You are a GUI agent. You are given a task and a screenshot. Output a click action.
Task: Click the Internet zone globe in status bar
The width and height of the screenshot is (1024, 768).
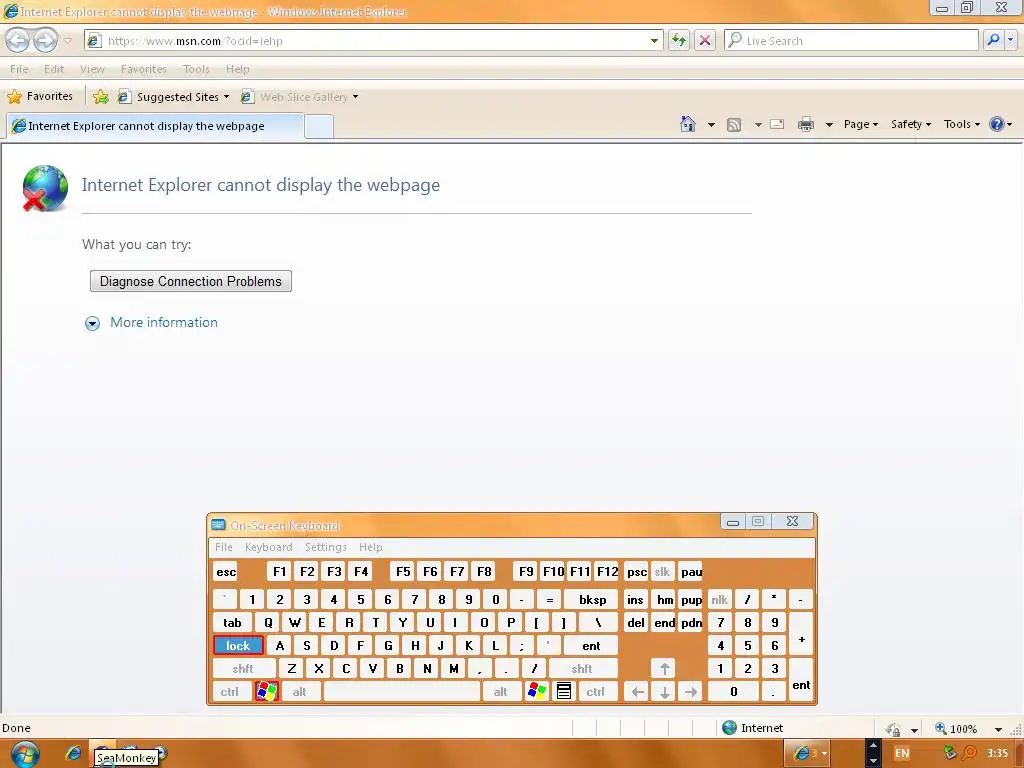pos(729,728)
